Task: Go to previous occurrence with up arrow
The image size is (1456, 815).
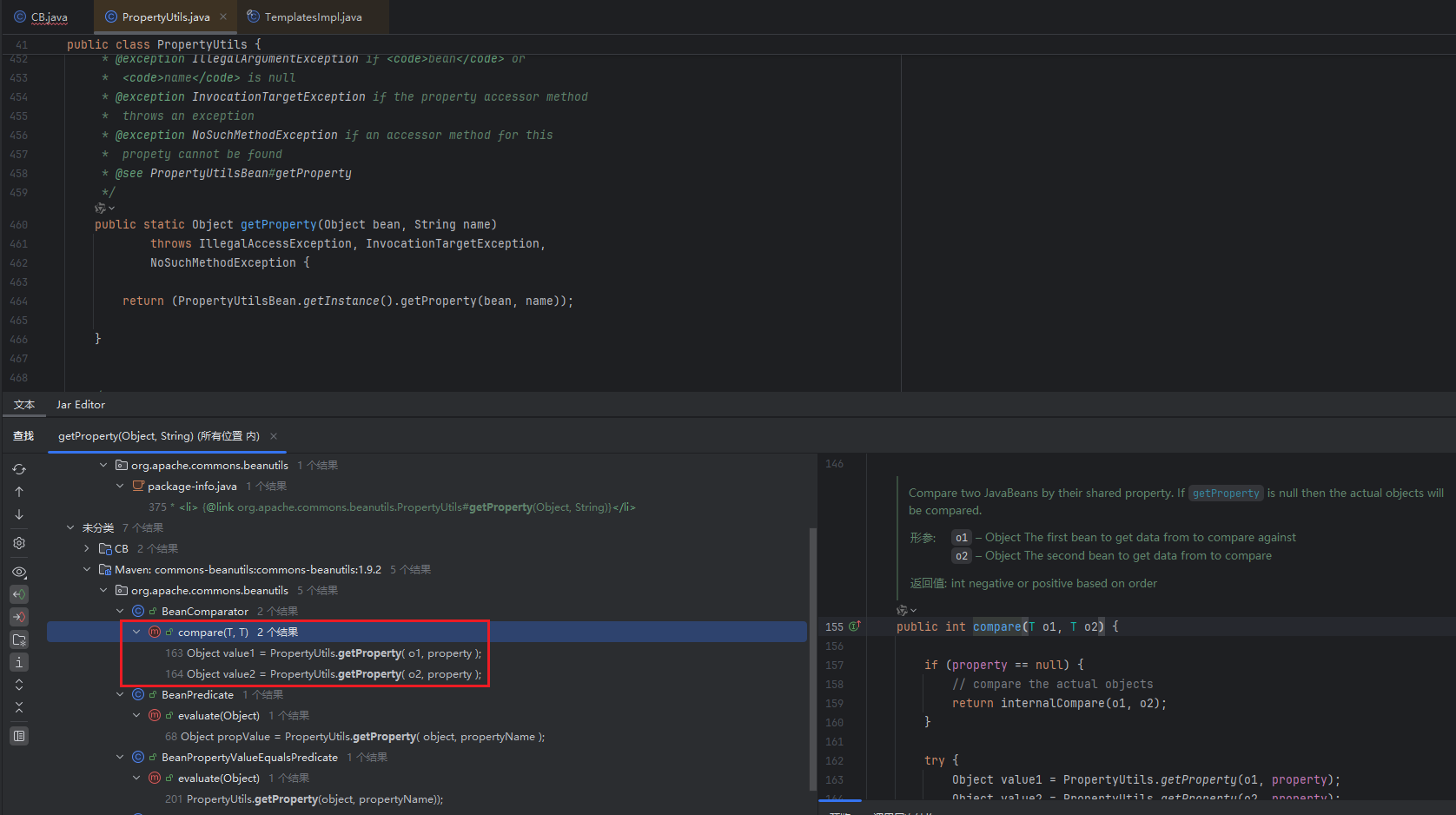Action: coord(19,492)
